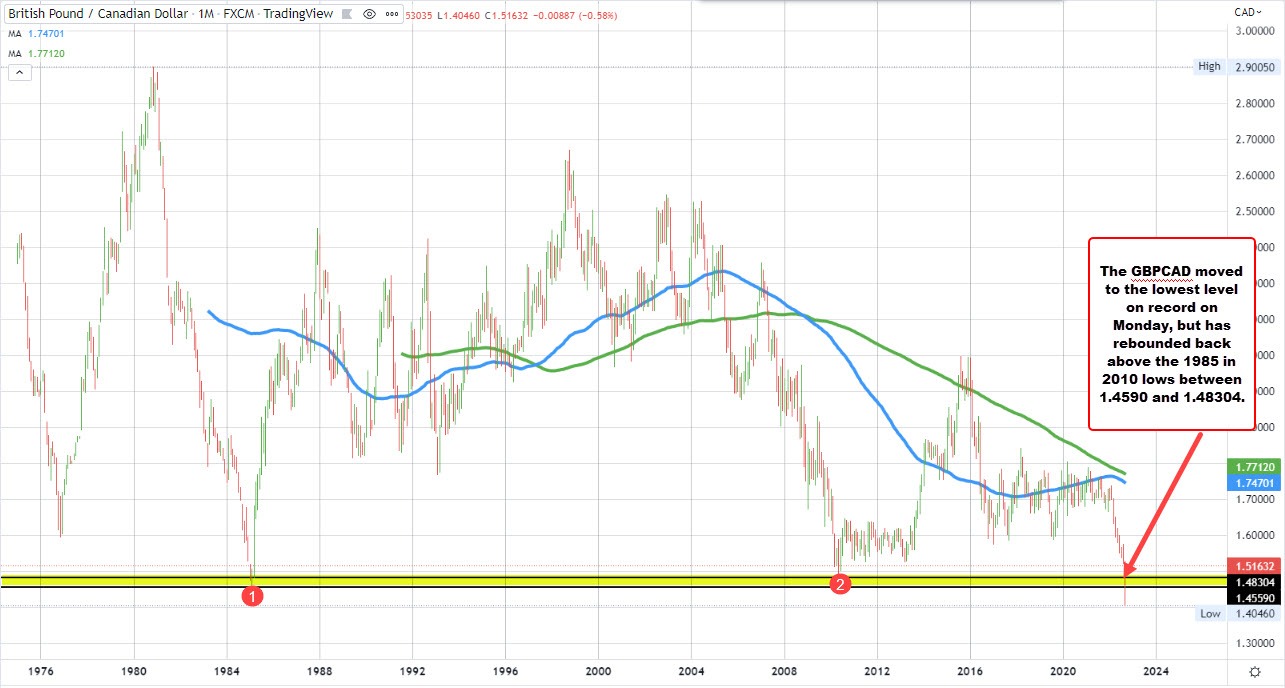Click the GBPCAD text callout note box
This screenshot has height=688, width=1285.
coord(1170,333)
